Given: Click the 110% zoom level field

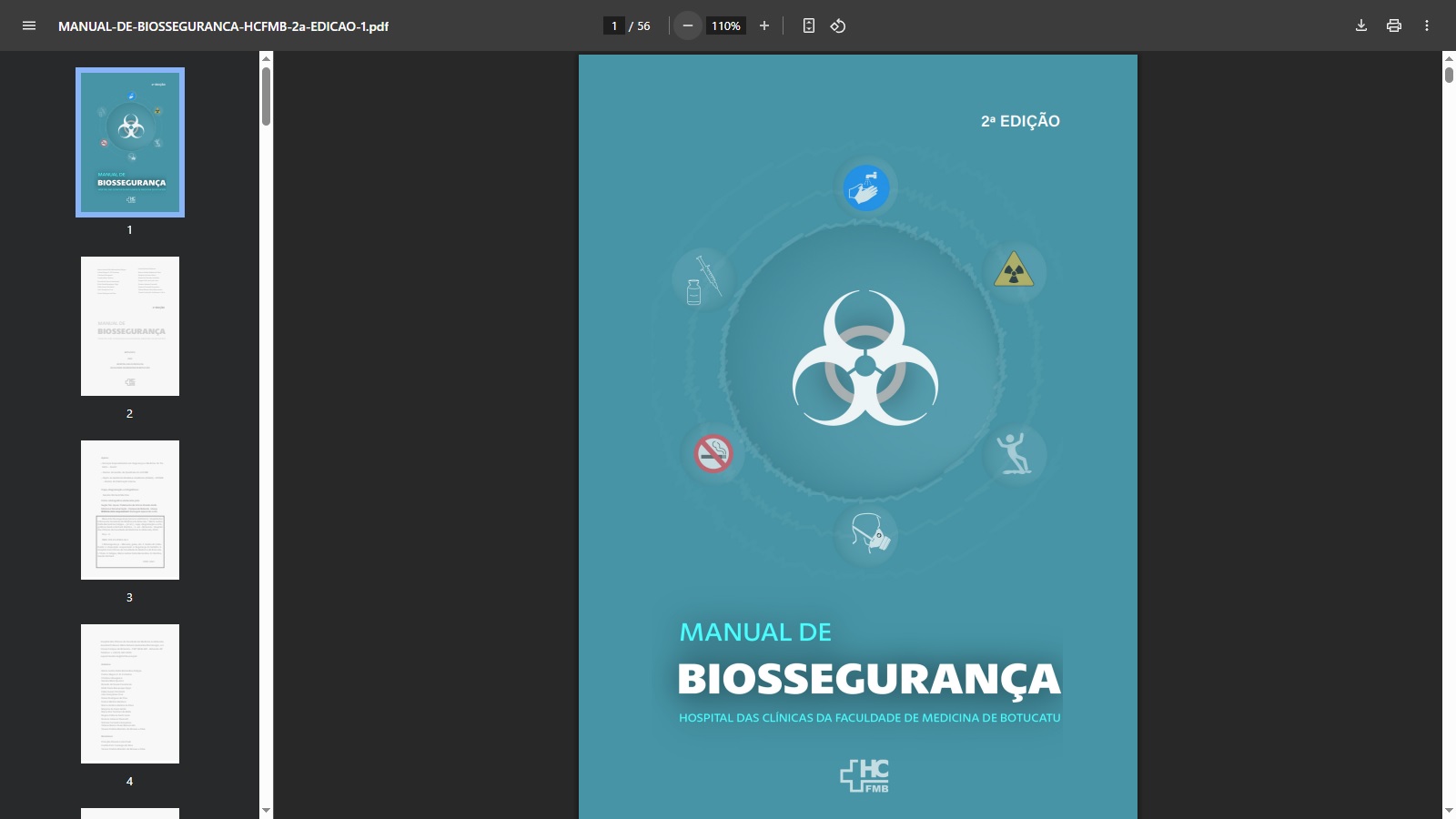Looking at the screenshot, I should point(726,25).
